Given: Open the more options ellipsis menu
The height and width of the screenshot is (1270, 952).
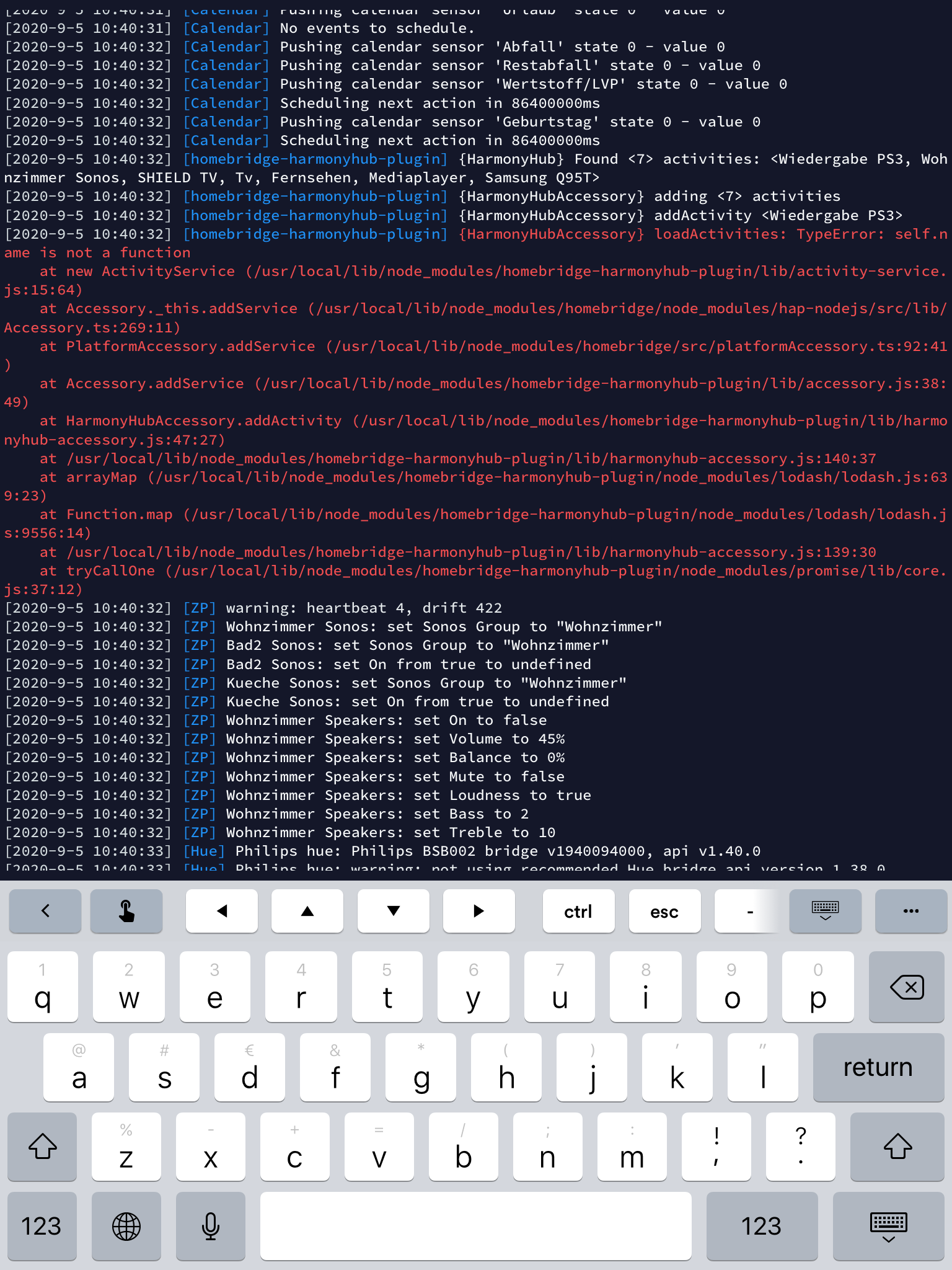Looking at the screenshot, I should [910, 911].
